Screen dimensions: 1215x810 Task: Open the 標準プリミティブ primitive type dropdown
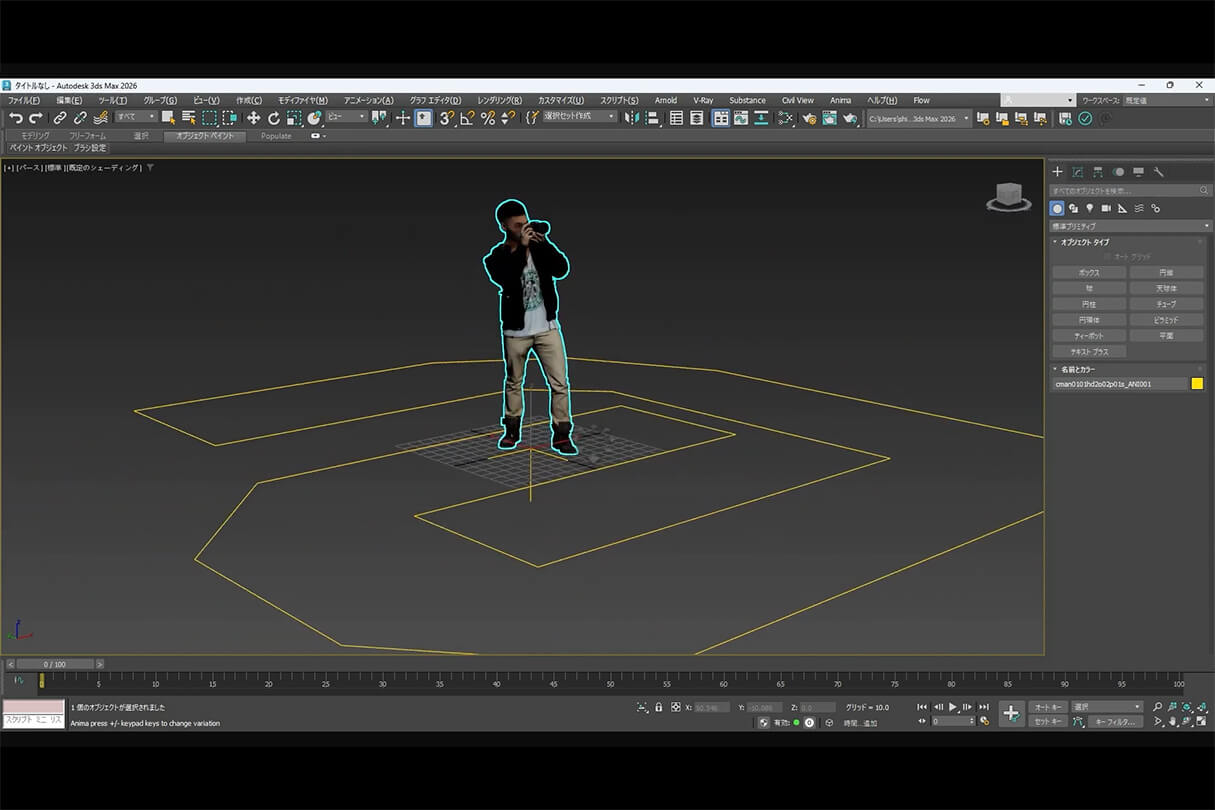[1129, 226]
